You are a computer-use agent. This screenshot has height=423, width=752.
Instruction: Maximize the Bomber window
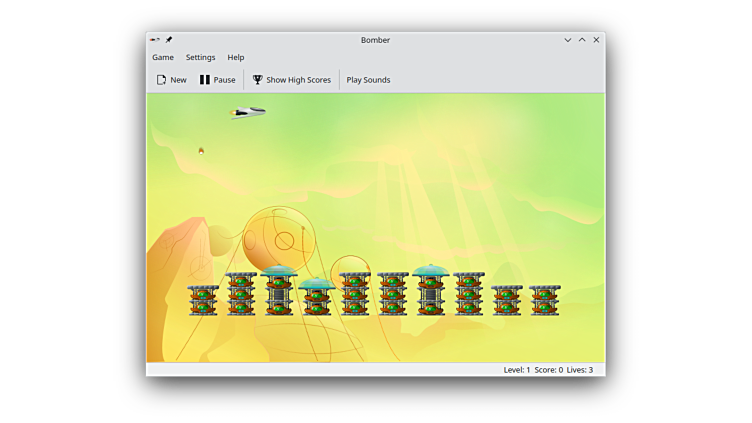pos(582,40)
